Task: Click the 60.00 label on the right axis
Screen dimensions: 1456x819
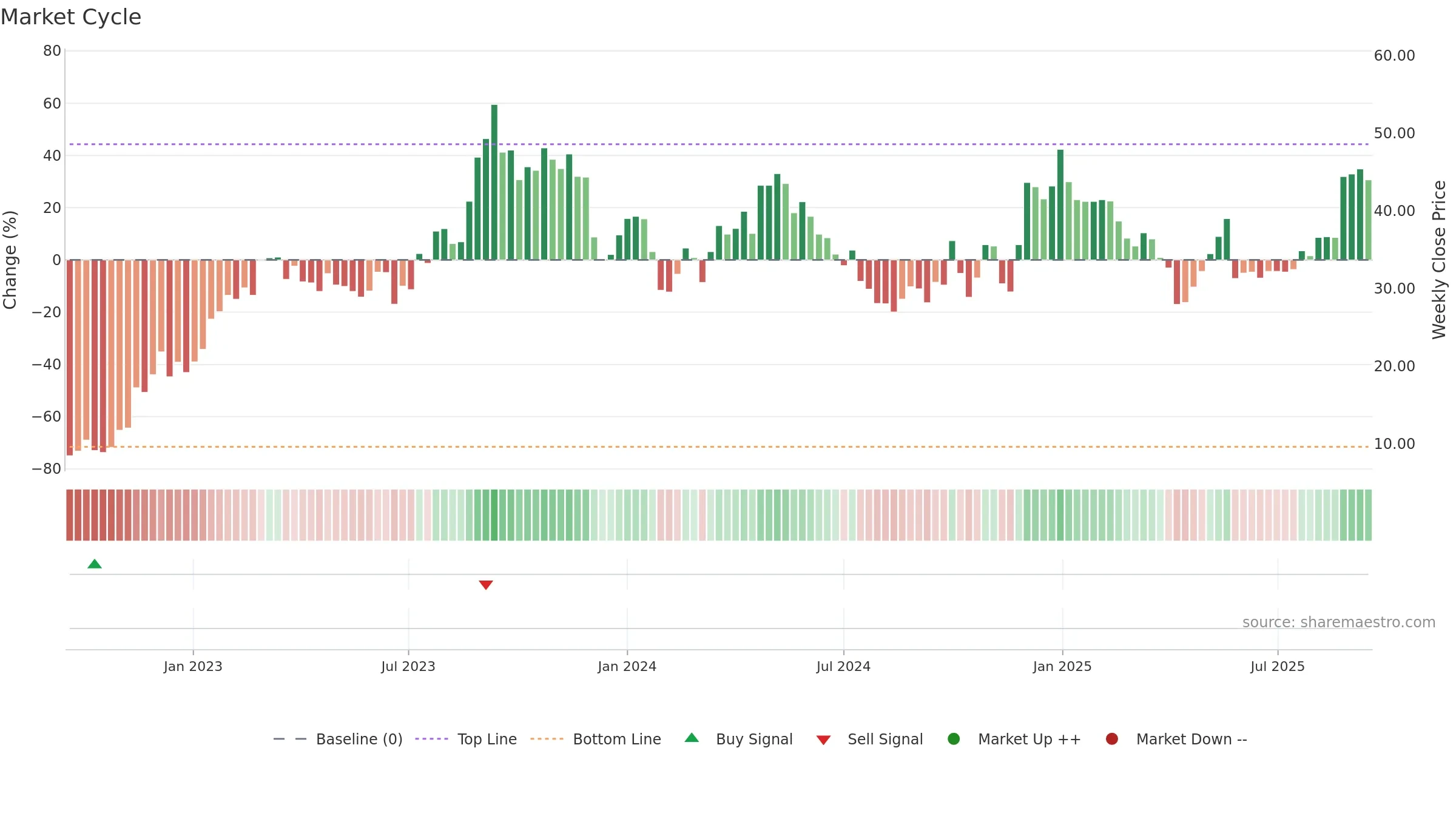Action: 1394,56
